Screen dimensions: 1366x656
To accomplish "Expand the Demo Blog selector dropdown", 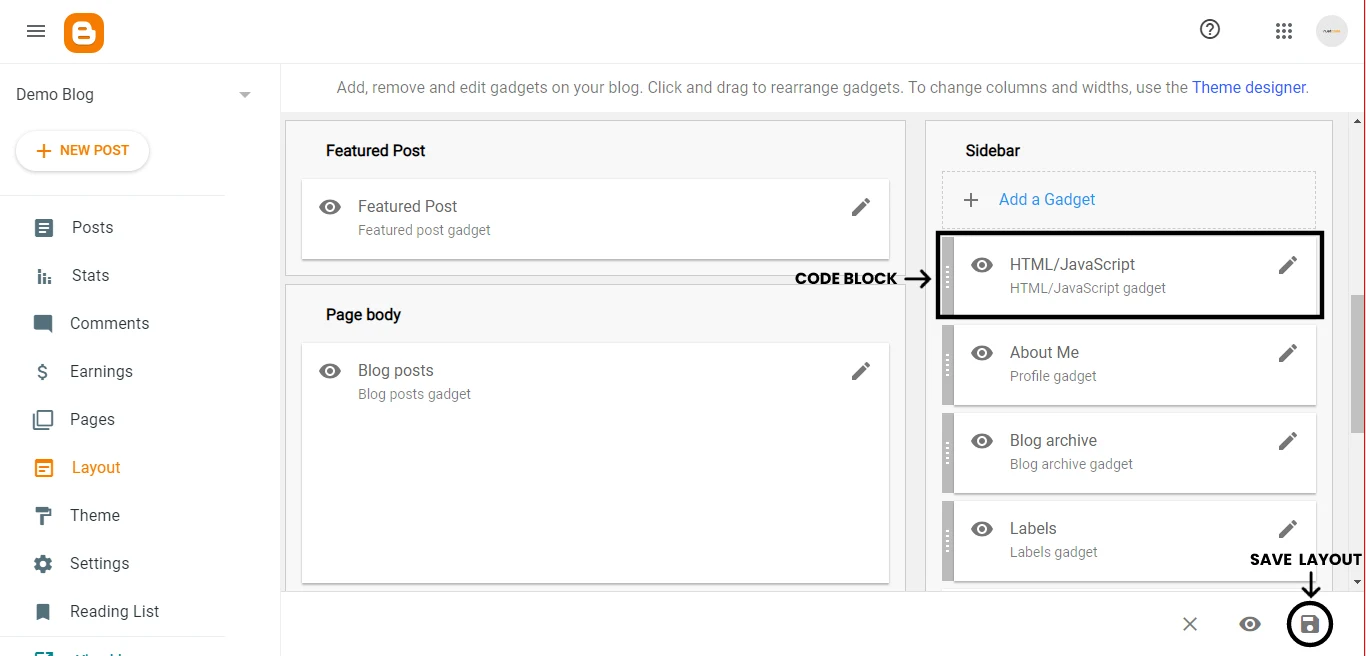I will [245, 95].
